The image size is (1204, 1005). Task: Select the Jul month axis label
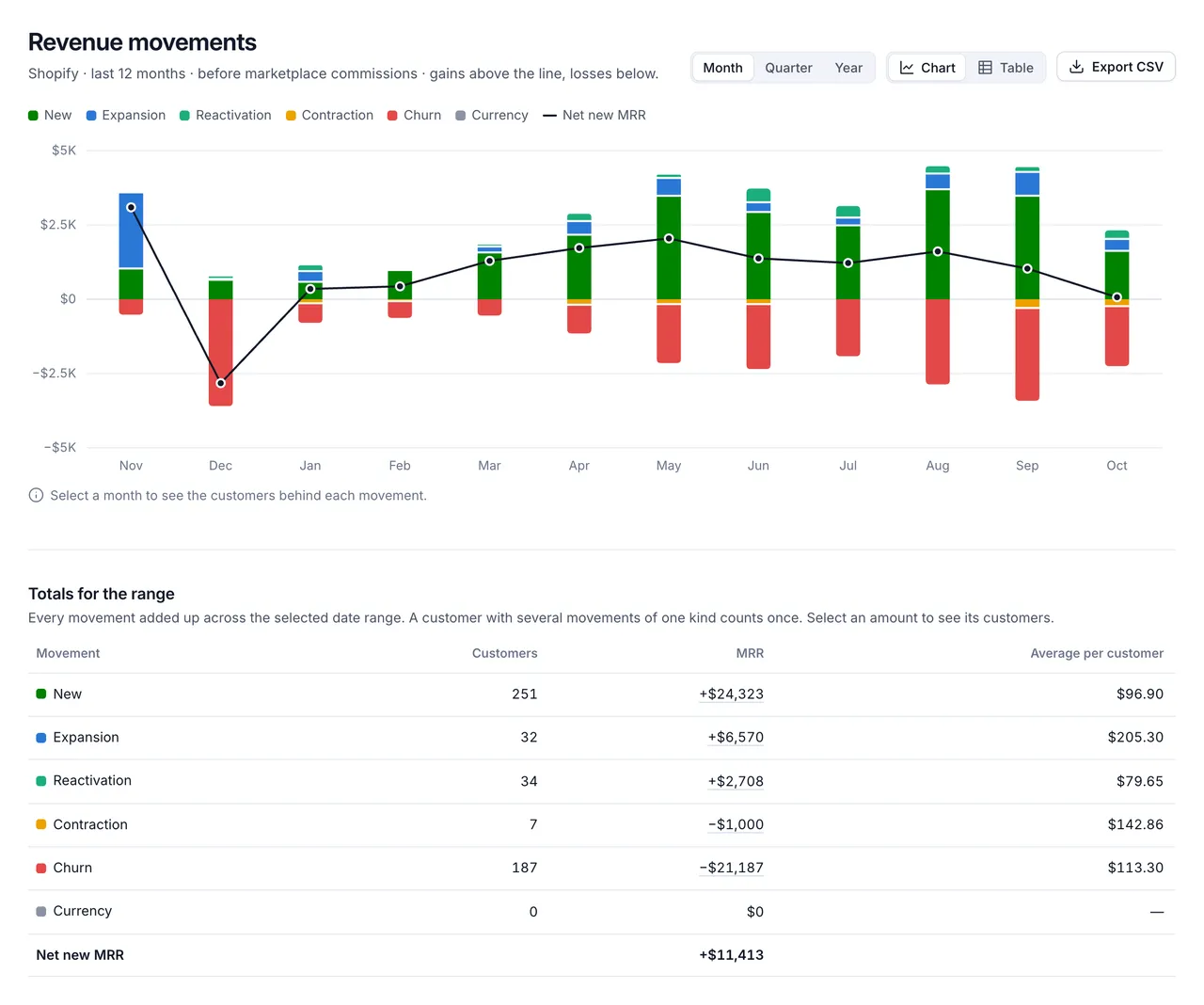(848, 466)
